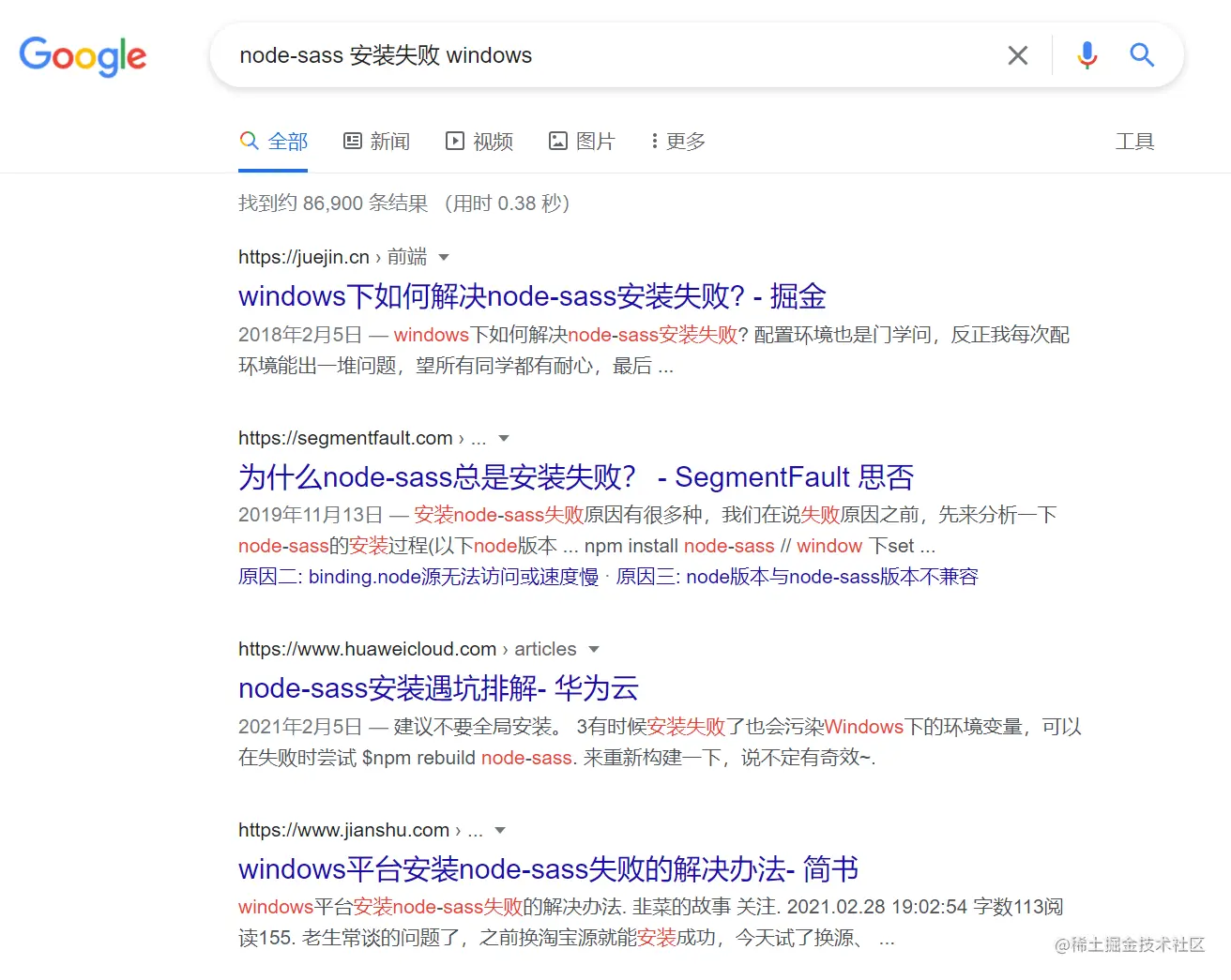The width and height of the screenshot is (1231, 980).
Task: Switch to the 图片 tab
Action: point(582,142)
